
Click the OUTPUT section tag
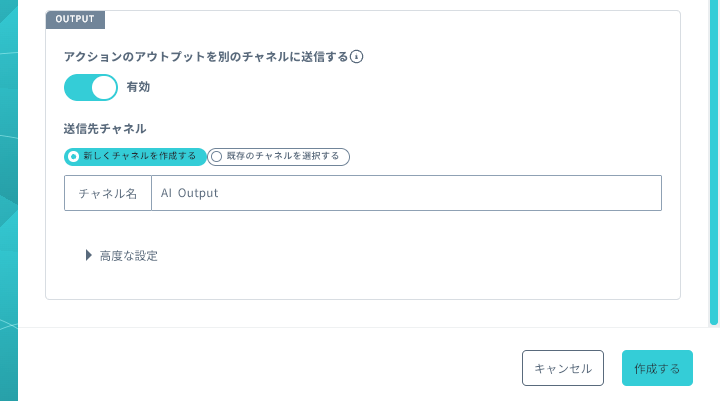pyautogui.click(x=75, y=19)
